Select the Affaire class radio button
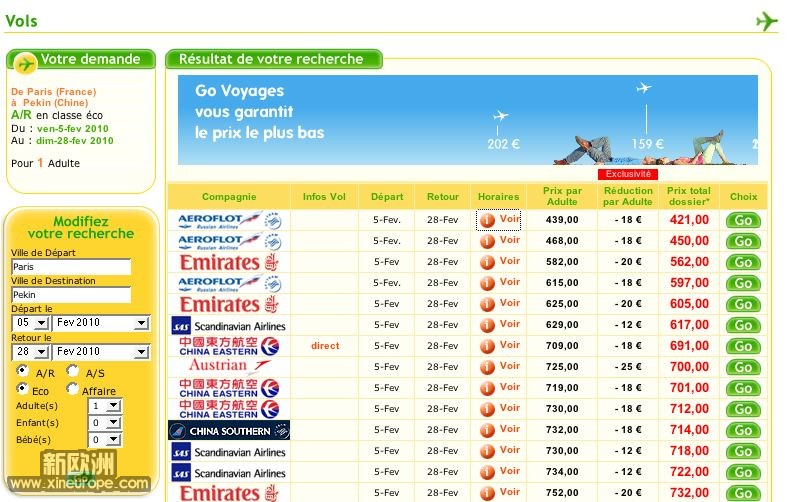The height and width of the screenshot is (502, 795). 73,389
